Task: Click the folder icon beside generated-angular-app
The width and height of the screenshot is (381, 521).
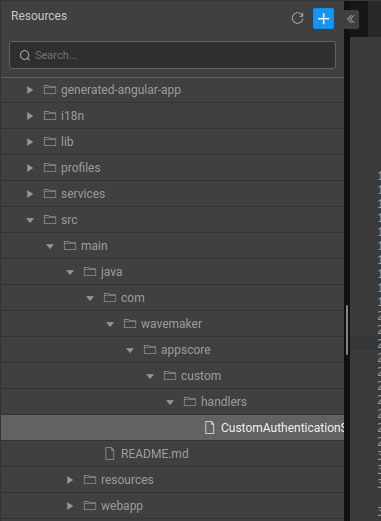Action: [x=50, y=90]
